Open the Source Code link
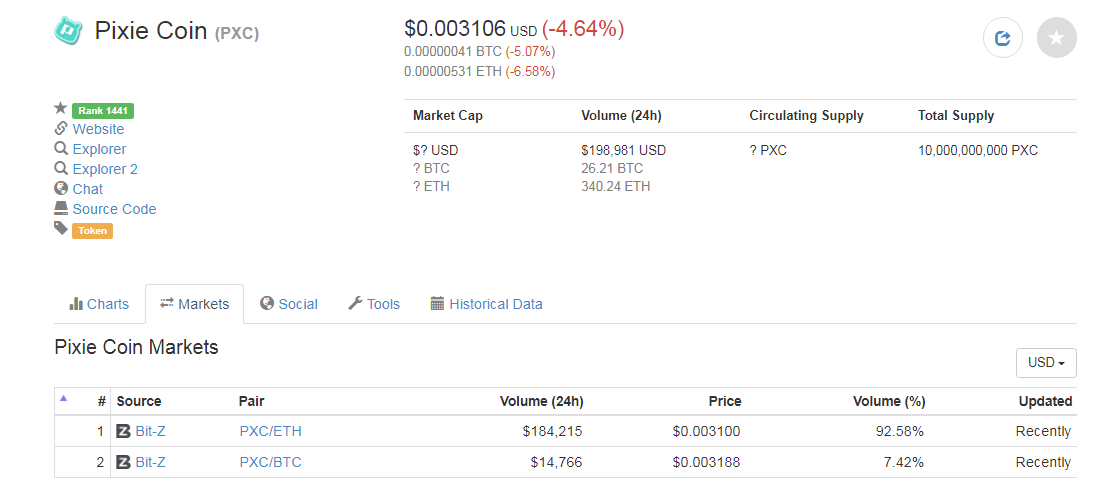This screenshot has width=1111, height=497. pyautogui.click(x=114, y=209)
